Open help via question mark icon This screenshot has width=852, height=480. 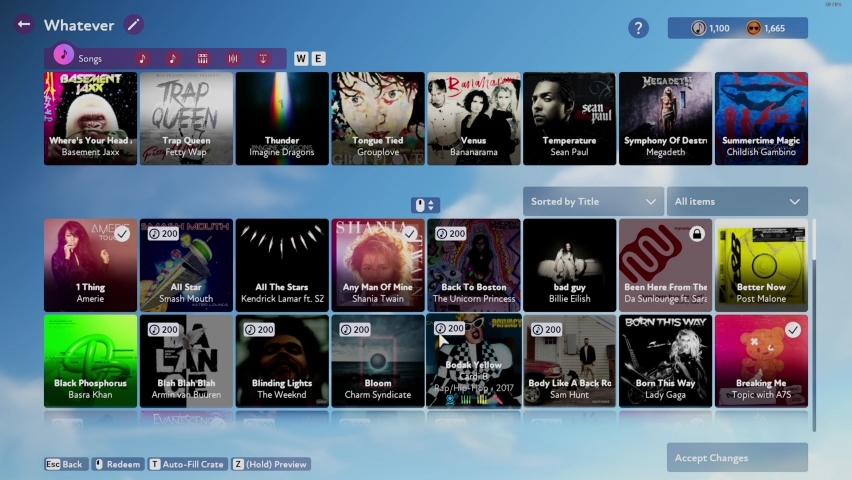click(x=638, y=28)
